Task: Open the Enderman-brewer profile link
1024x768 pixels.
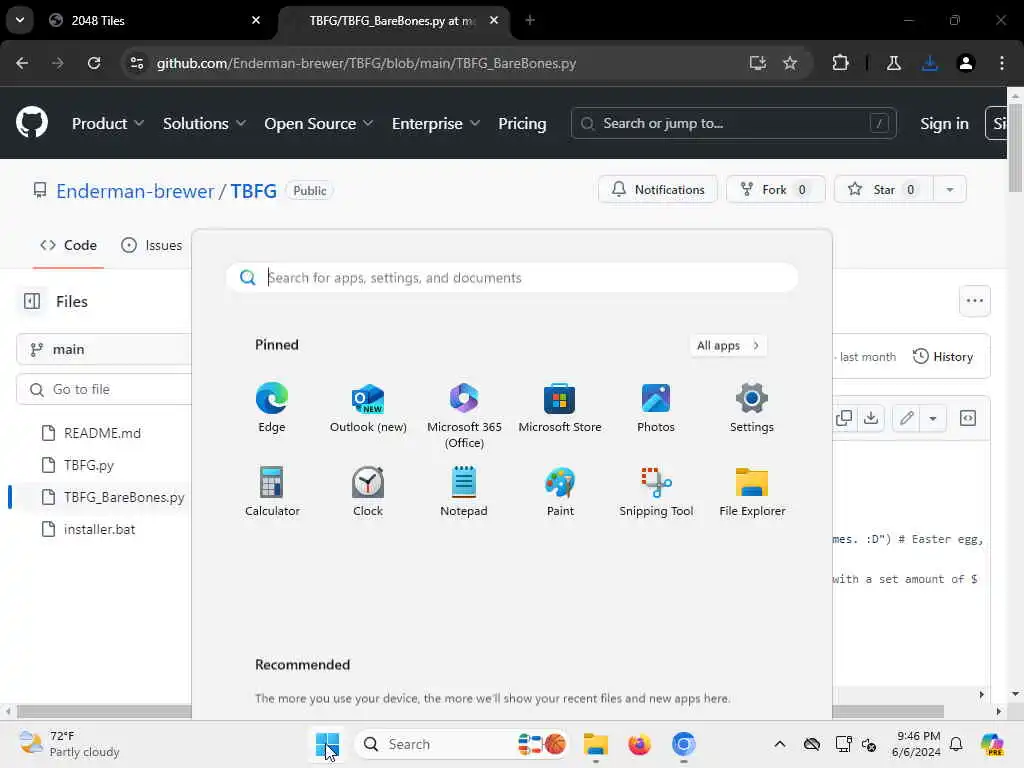Action: point(135,191)
